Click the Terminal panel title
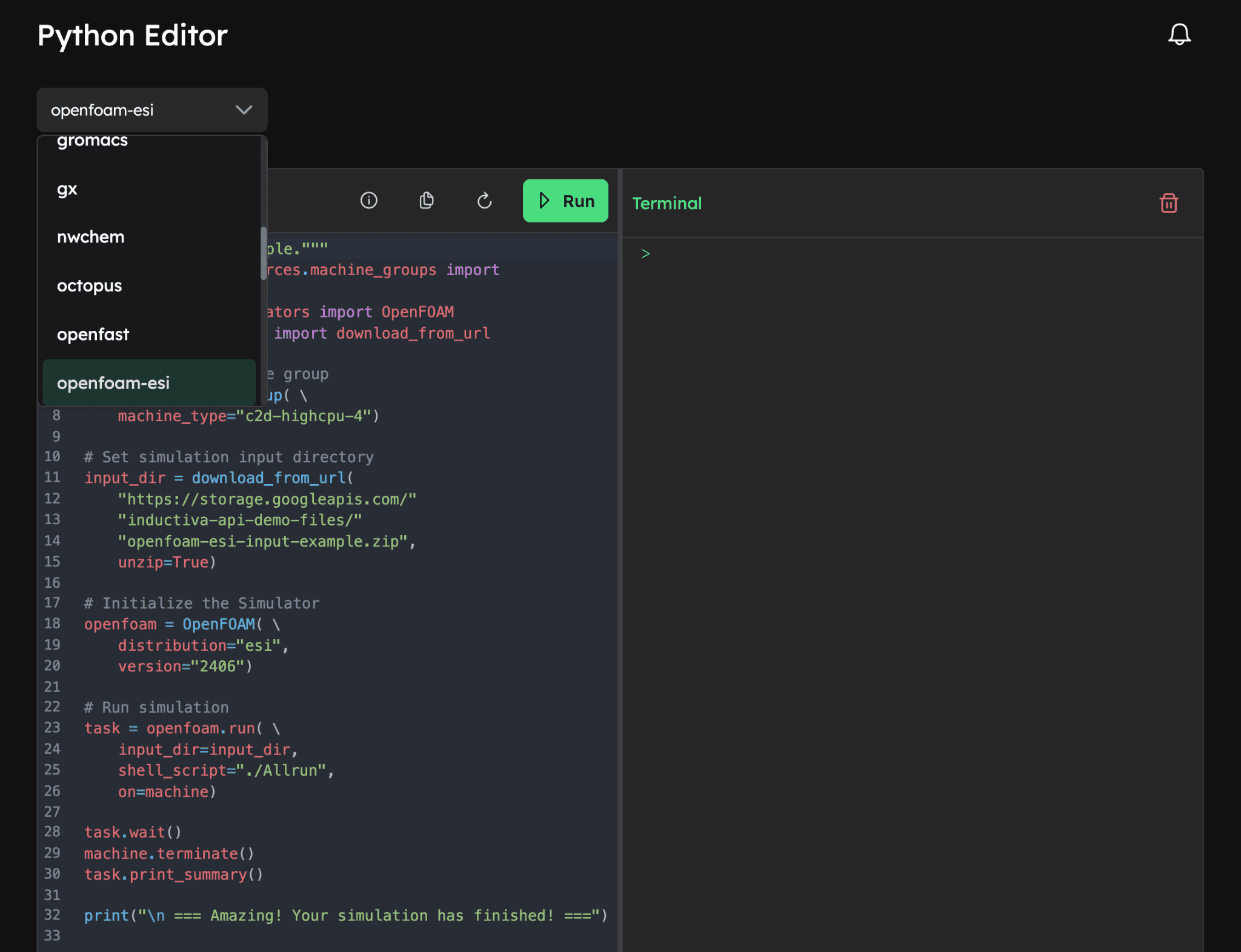 click(x=667, y=203)
